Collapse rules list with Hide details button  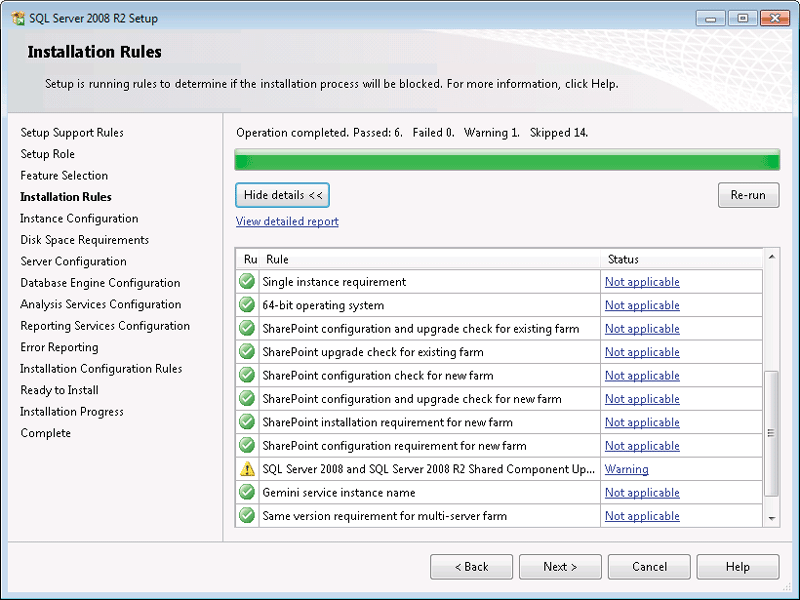(x=283, y=195)
